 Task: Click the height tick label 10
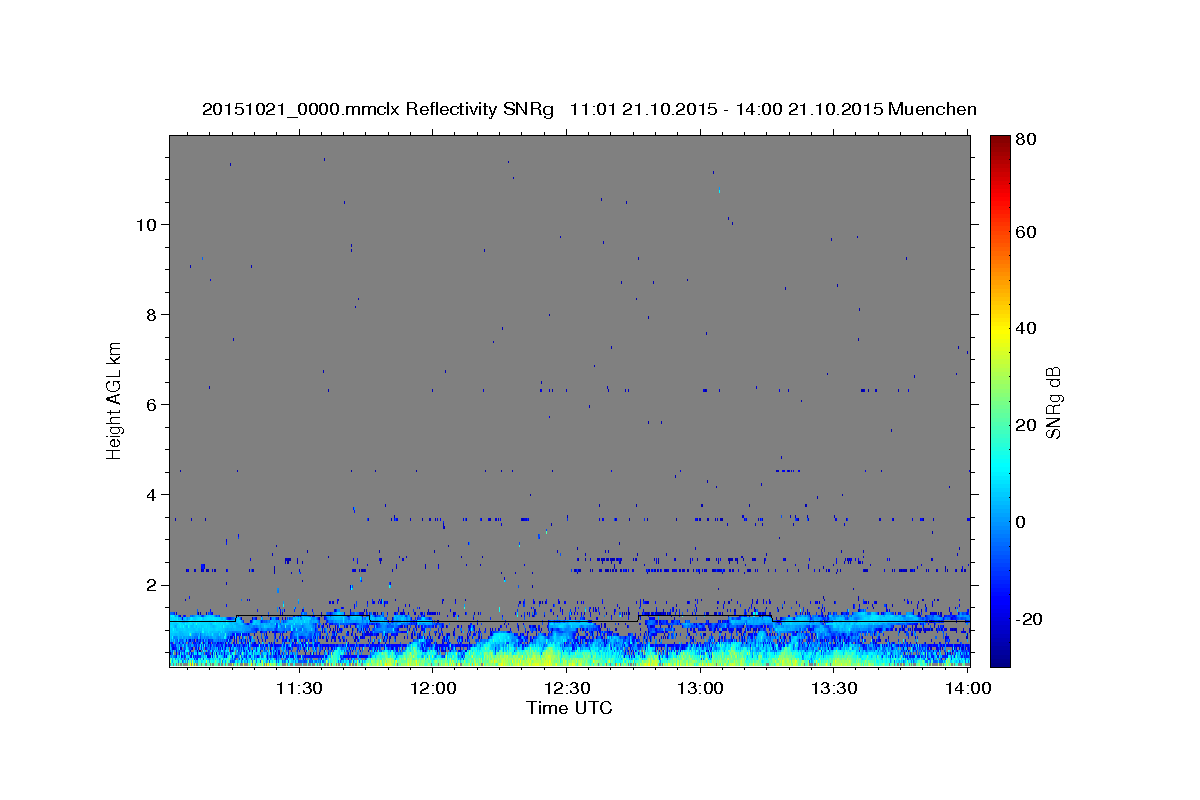145,225
